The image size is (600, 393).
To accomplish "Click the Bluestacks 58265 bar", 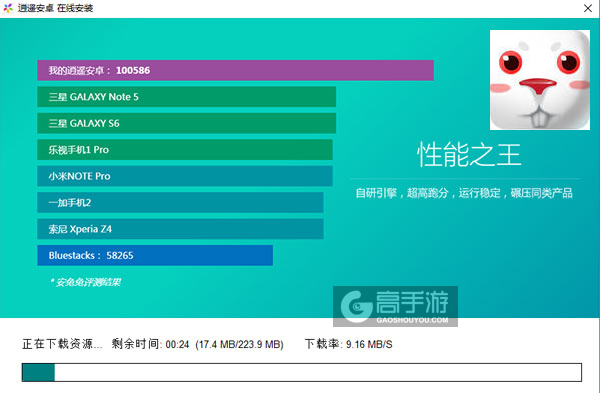I will click(155, 255).
